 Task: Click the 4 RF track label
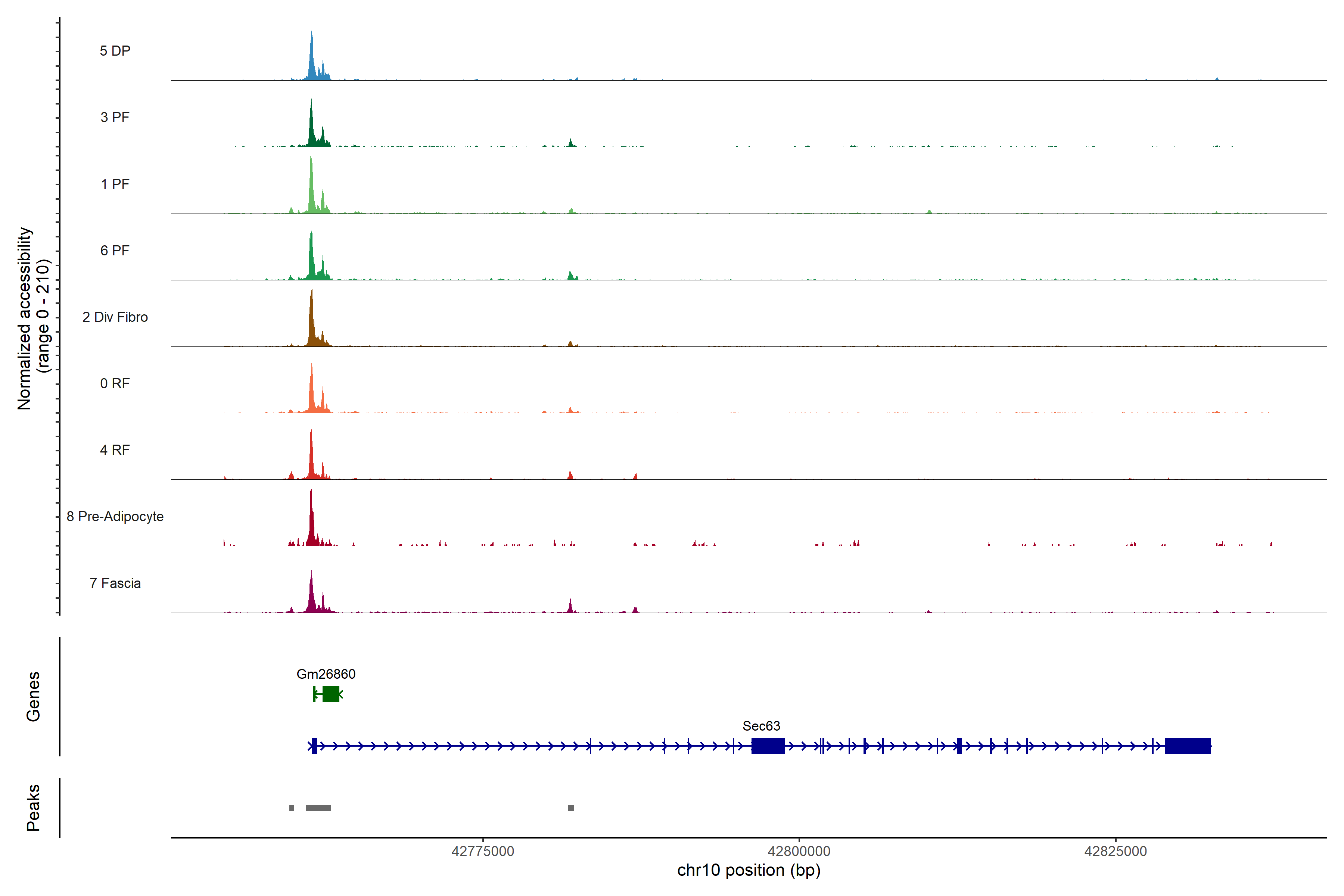pyautogui.click(x=115, y=450)
